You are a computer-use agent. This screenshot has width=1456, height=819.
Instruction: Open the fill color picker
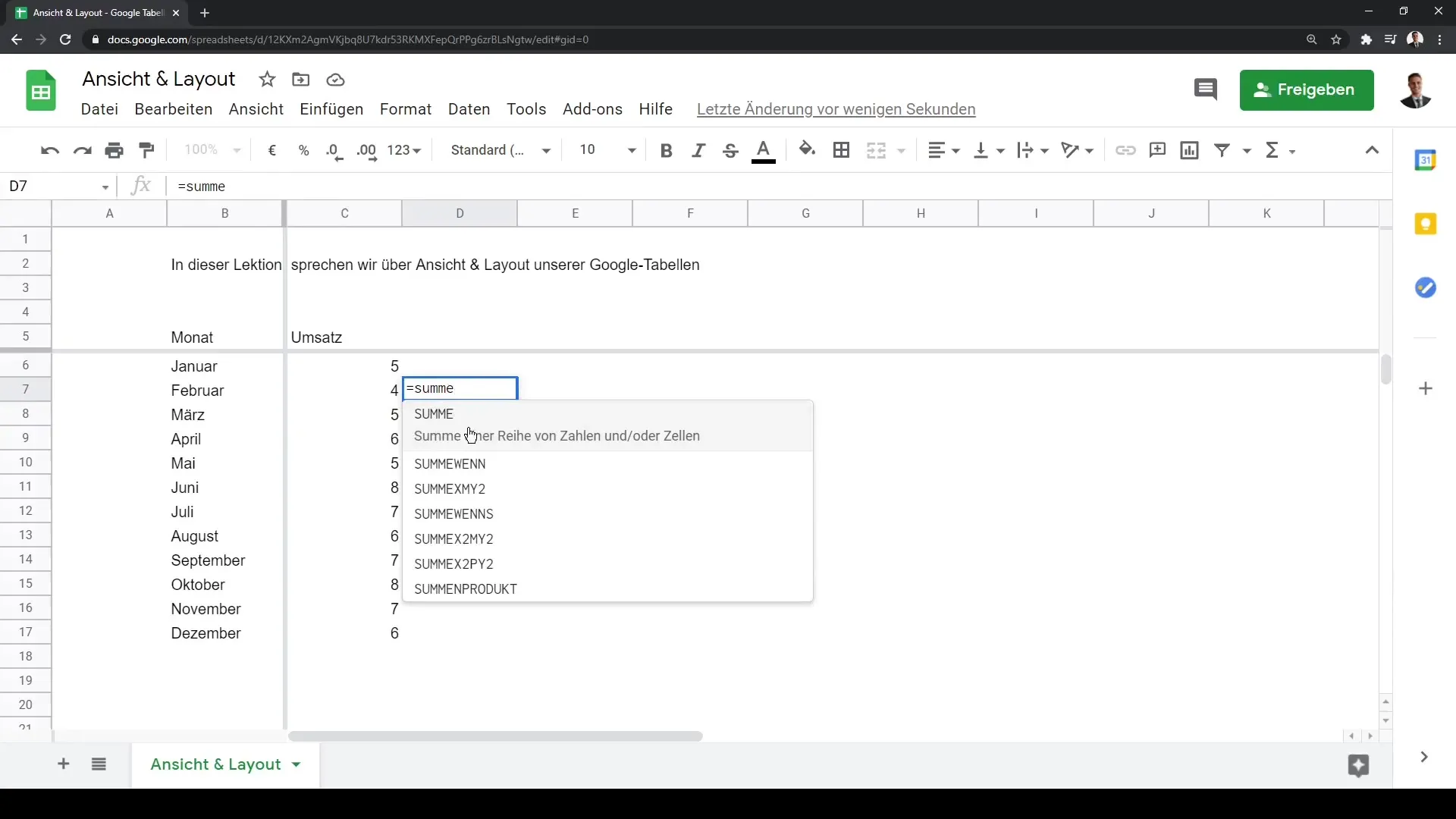(x=808, y=149)
